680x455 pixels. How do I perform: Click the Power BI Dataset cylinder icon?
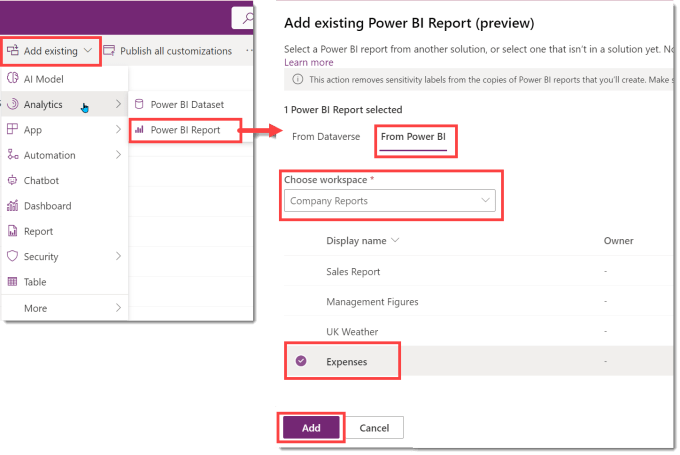pyautogui.click(x=139, y=104)
